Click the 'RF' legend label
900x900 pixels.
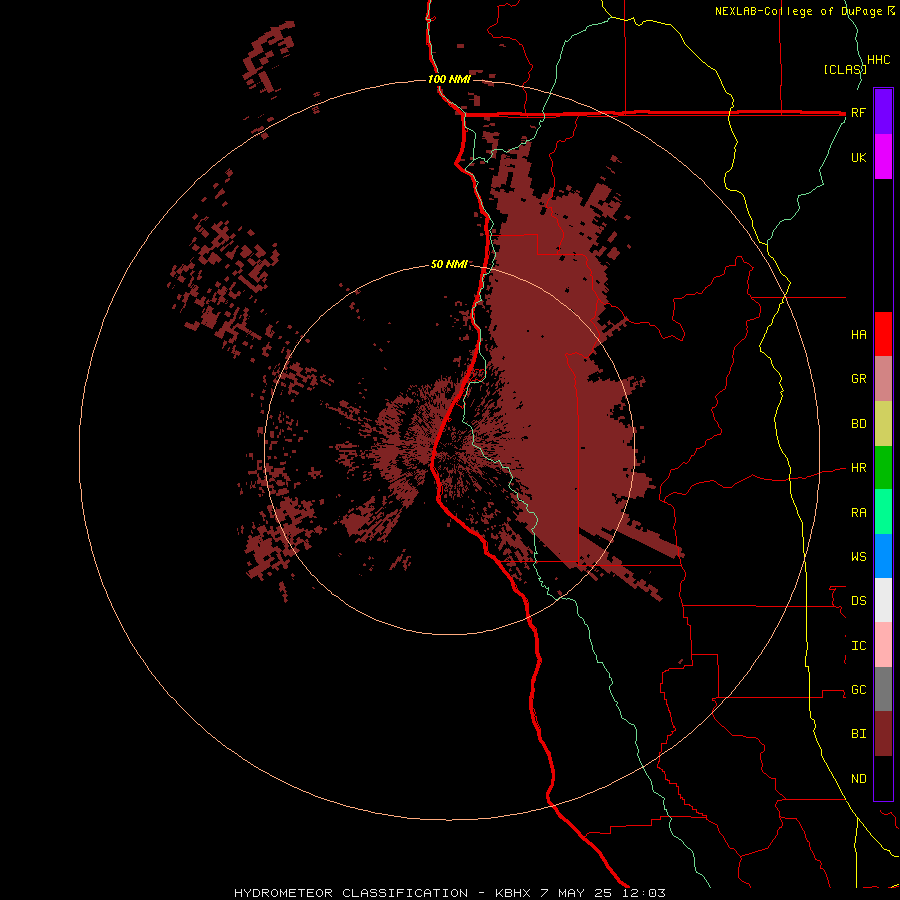(858, 112)
